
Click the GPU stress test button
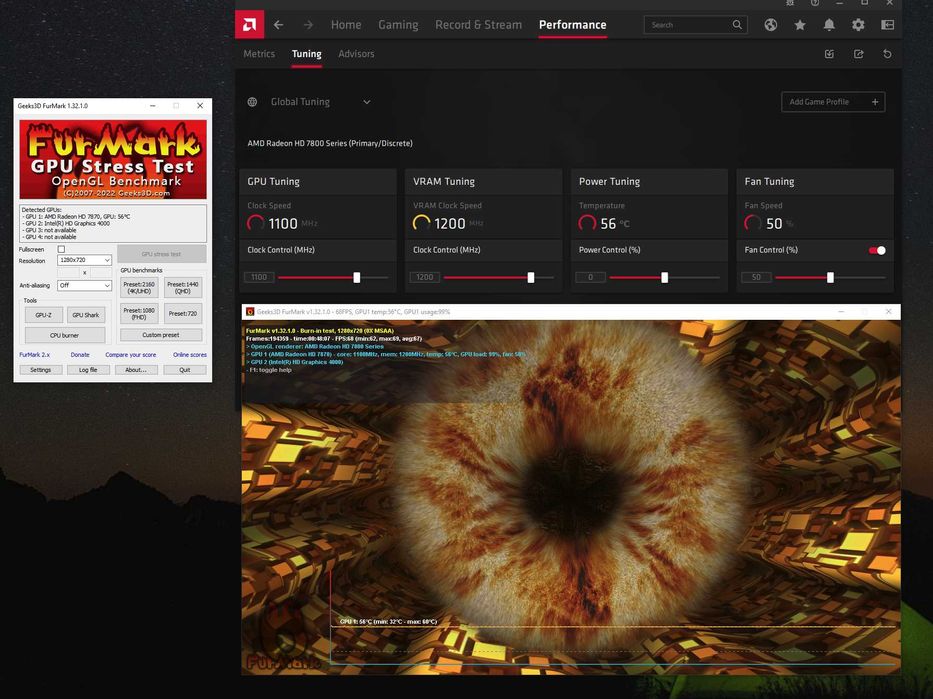(x=162, y=254)
